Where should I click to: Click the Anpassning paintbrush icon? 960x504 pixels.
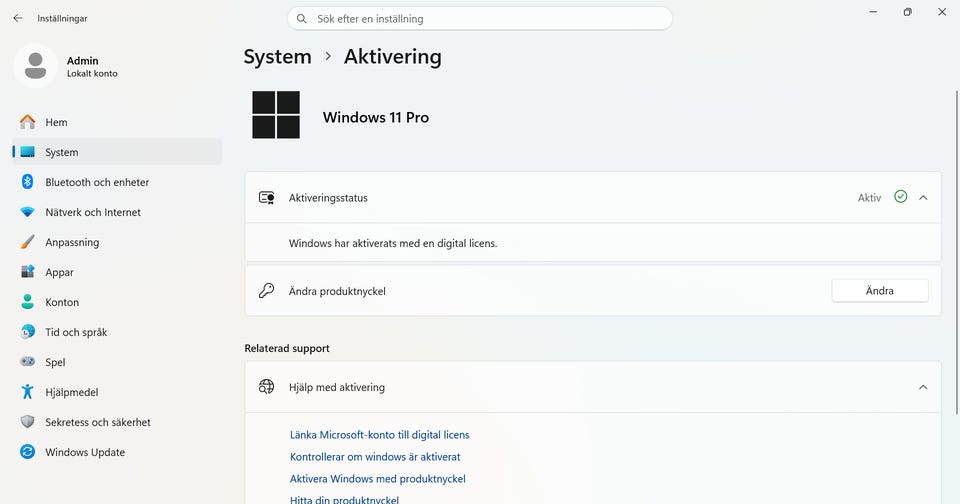point(28,242)
